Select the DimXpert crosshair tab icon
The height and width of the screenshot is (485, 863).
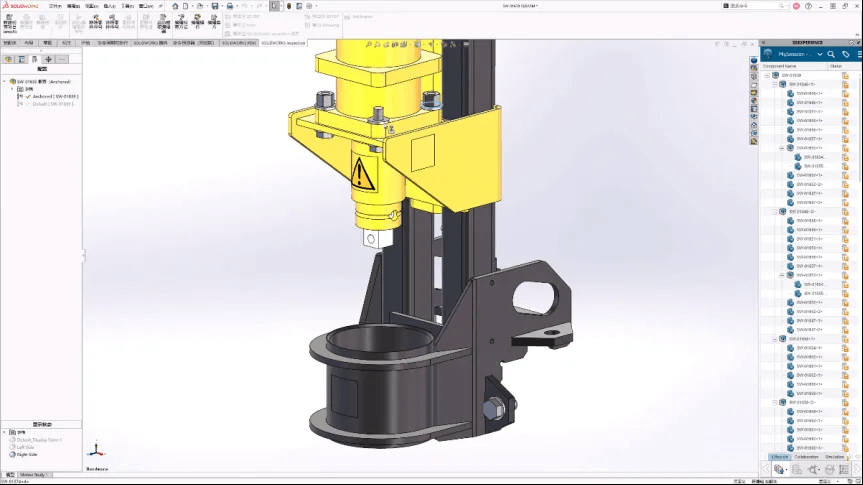coord(47,60)
